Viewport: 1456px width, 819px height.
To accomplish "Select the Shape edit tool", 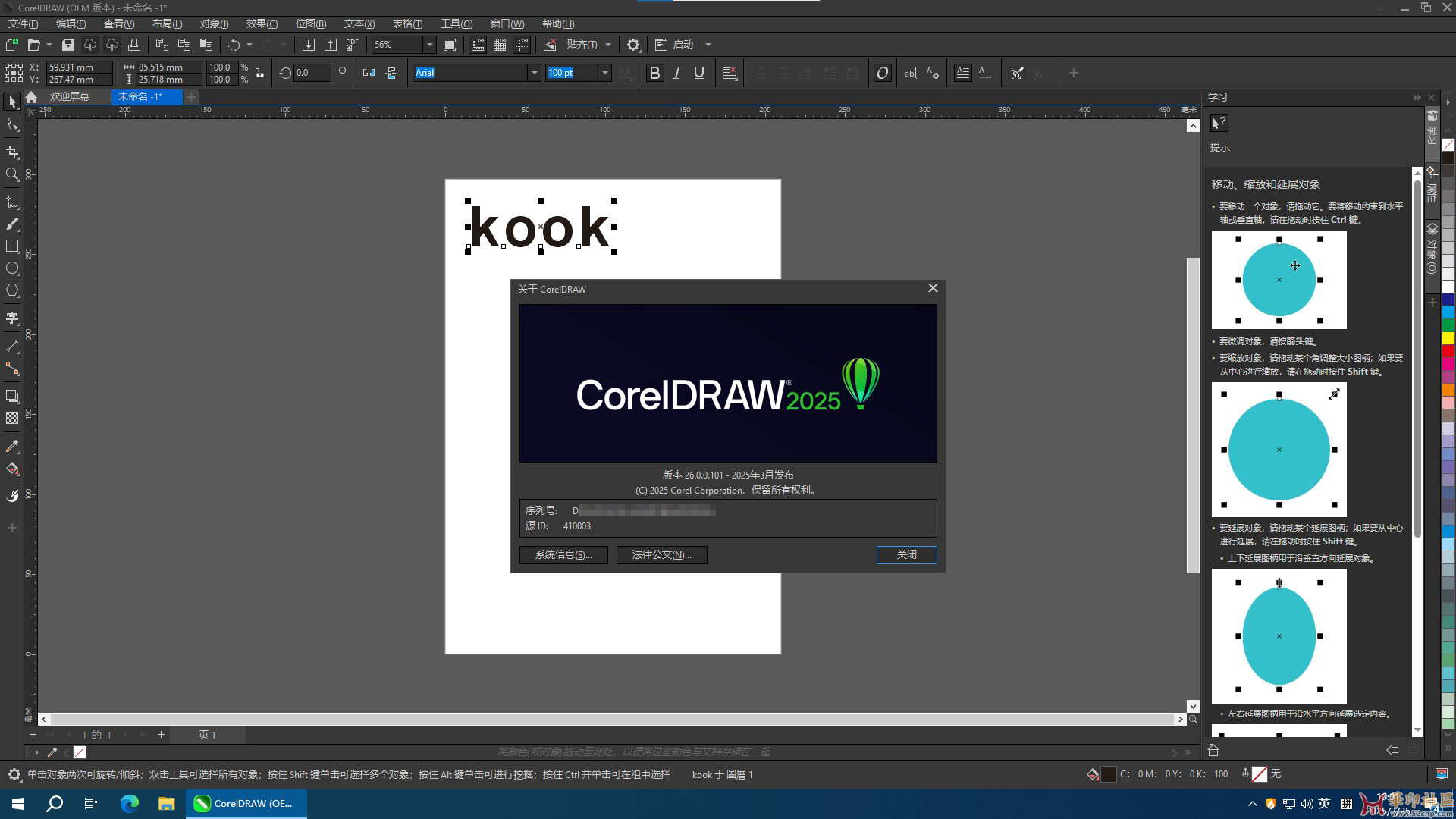I will click(12, 126).
